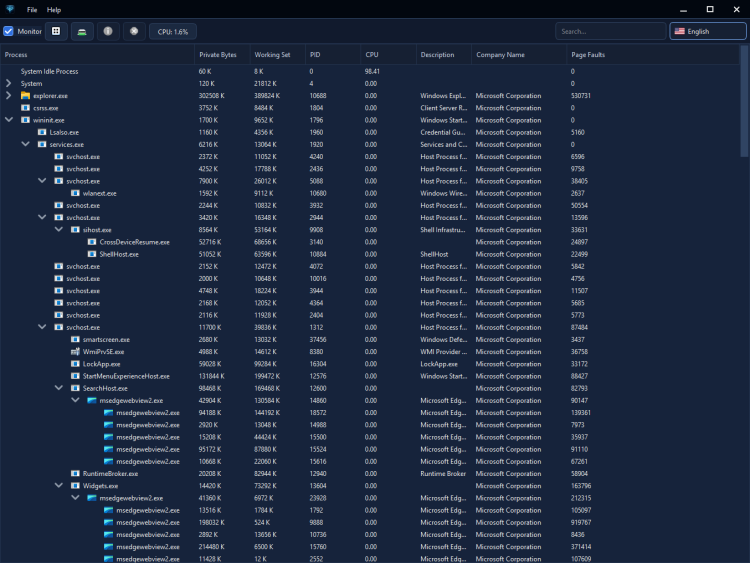750x563 pixels.
Task: Click the smartscreen.exe process icon
Action: tap(75, 340)
